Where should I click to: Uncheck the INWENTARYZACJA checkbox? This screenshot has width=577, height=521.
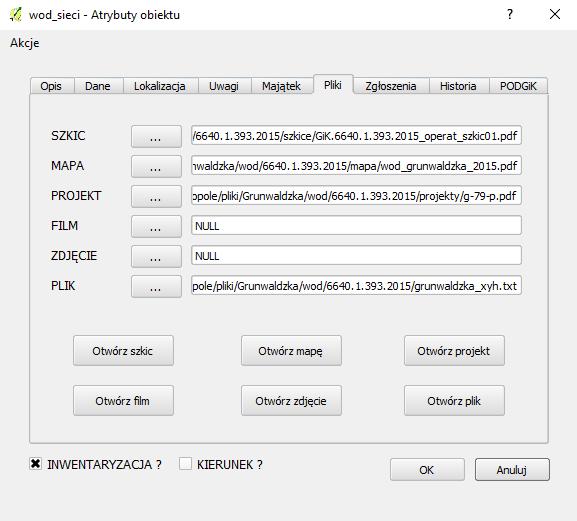click(36, 464)
